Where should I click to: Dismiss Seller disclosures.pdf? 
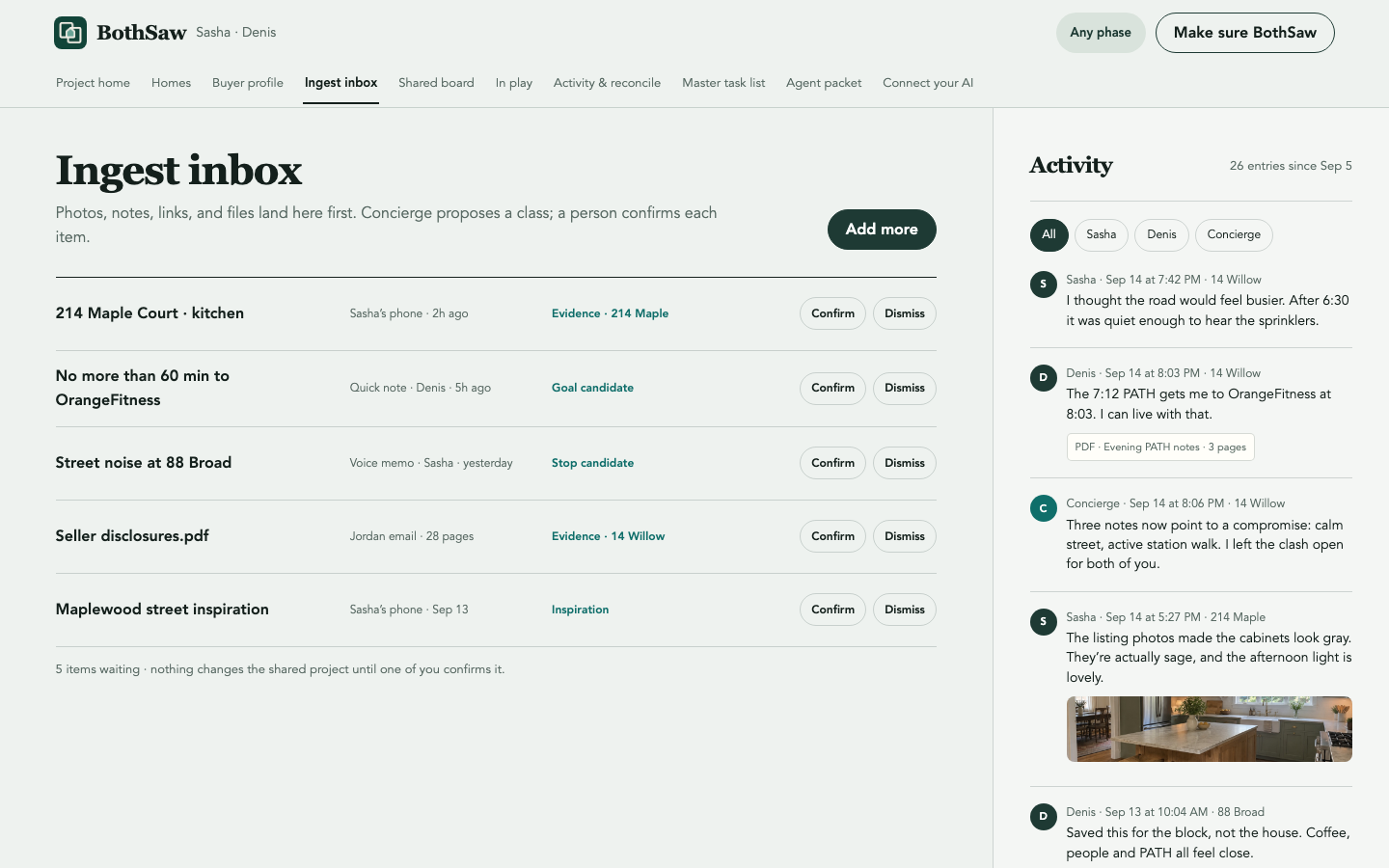click(905, 536)
